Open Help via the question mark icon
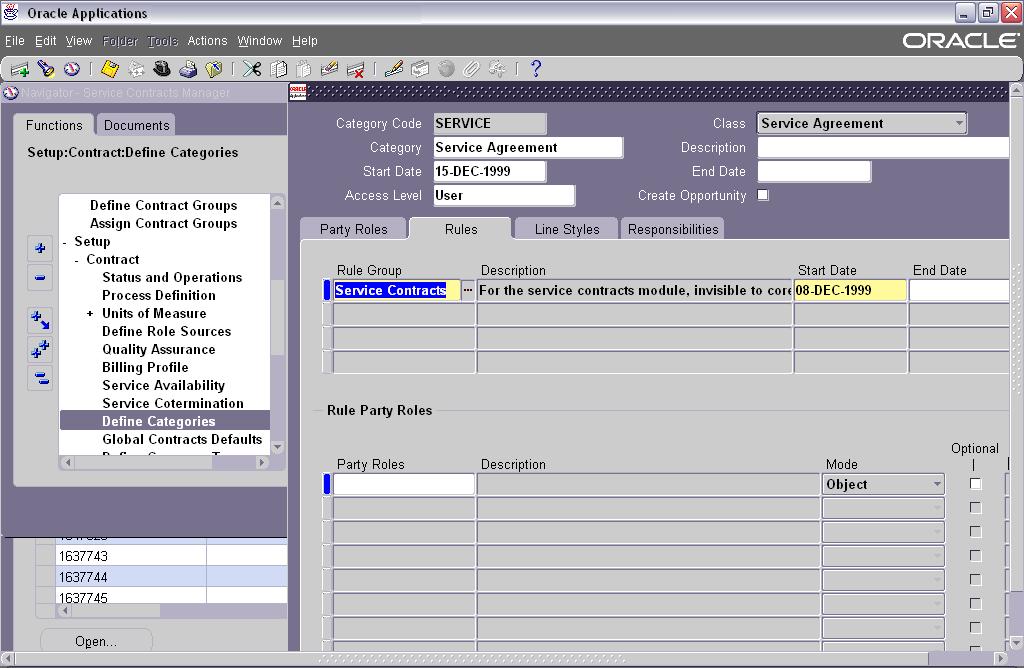Image resolution: width=1024 pixels, height=668 pixels. click(533, 69)
